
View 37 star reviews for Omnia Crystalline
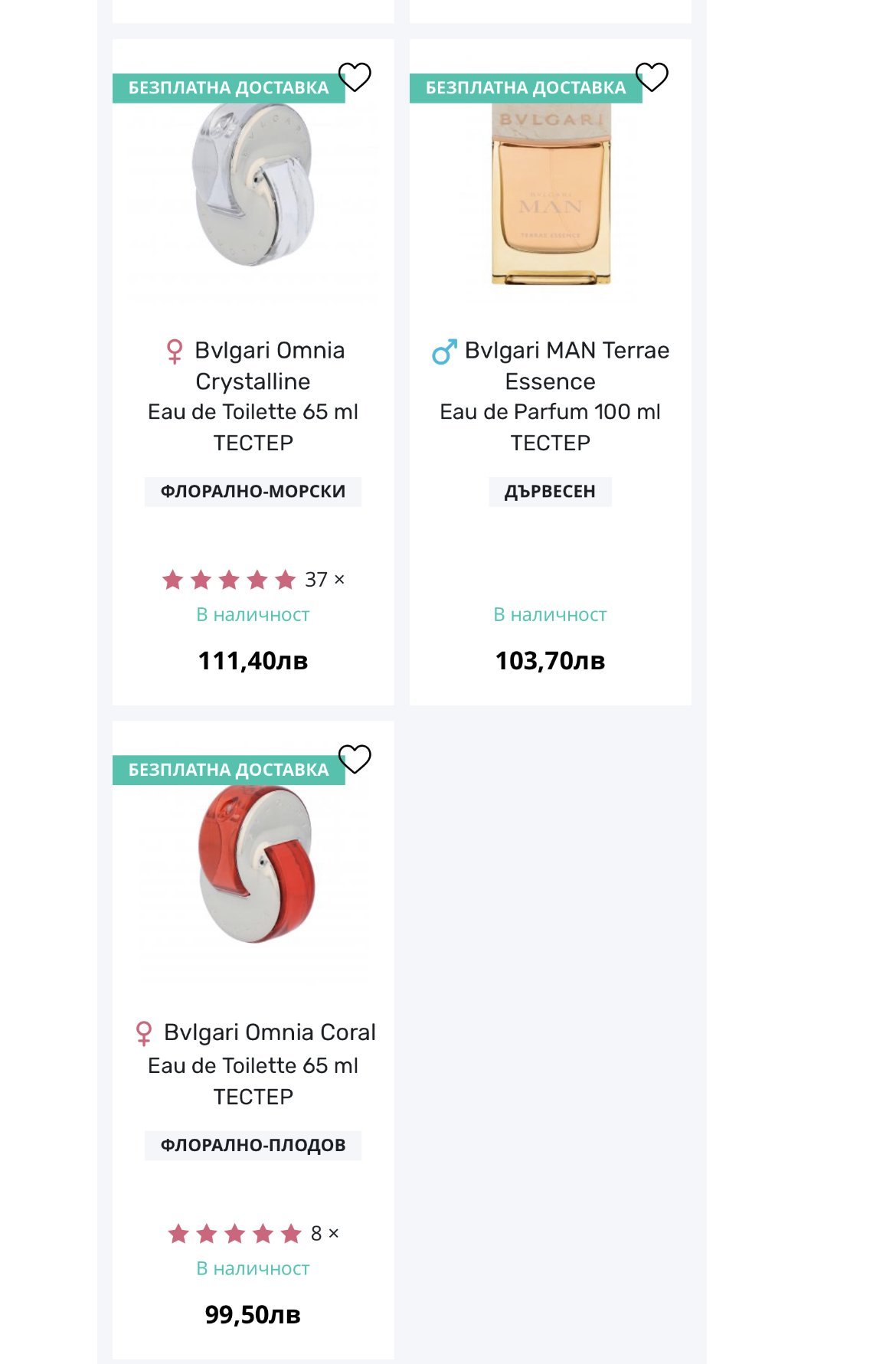tap(253, 580)
